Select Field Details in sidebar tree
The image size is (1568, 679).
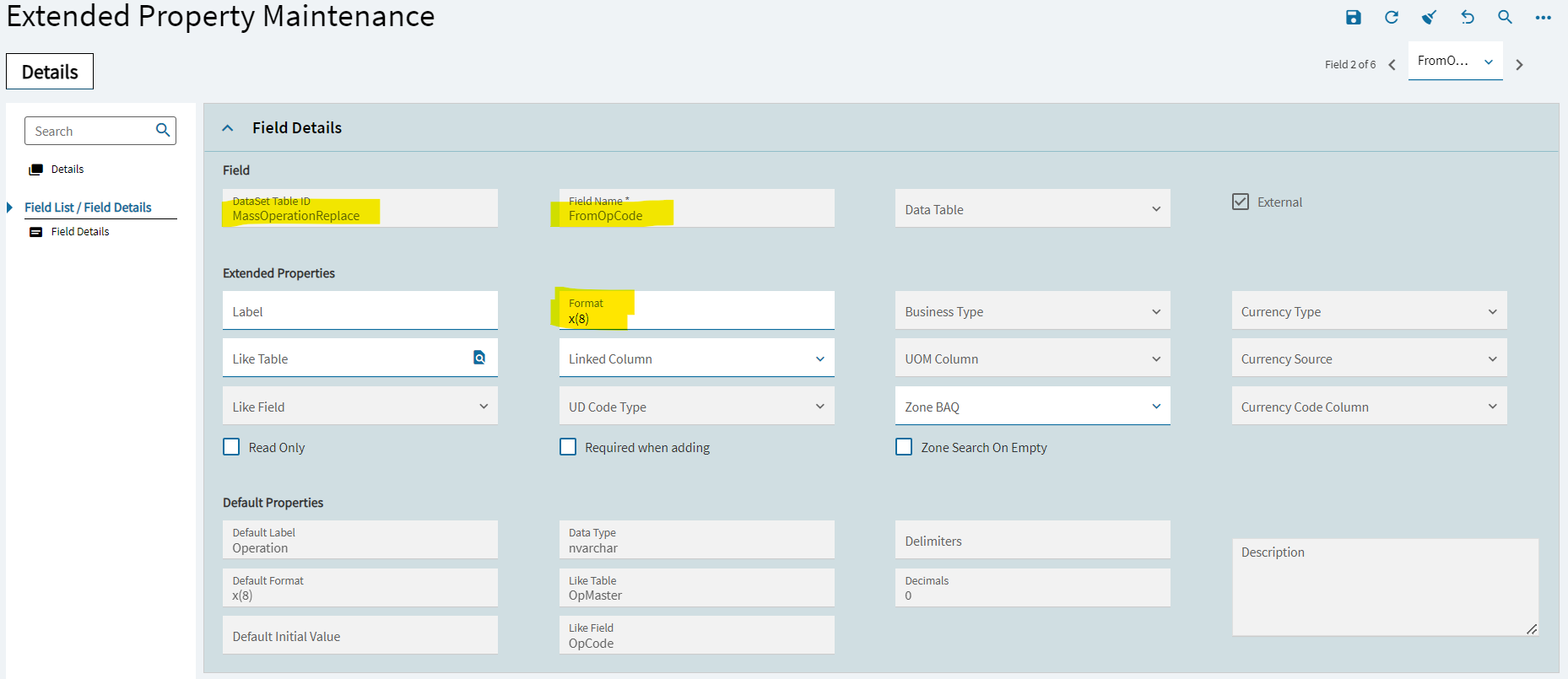[79, 232]
